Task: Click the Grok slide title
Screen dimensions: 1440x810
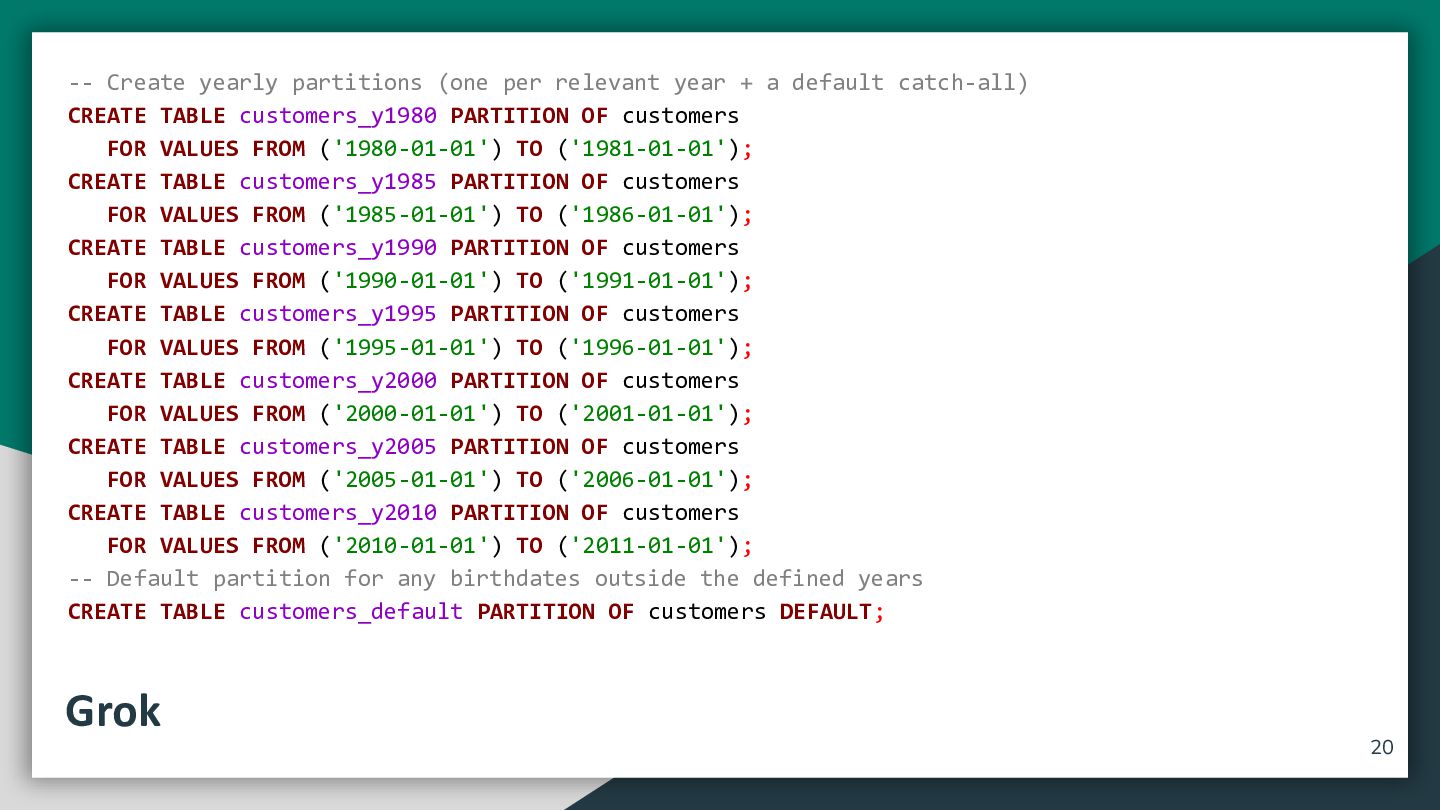Action: click(113, 711)
